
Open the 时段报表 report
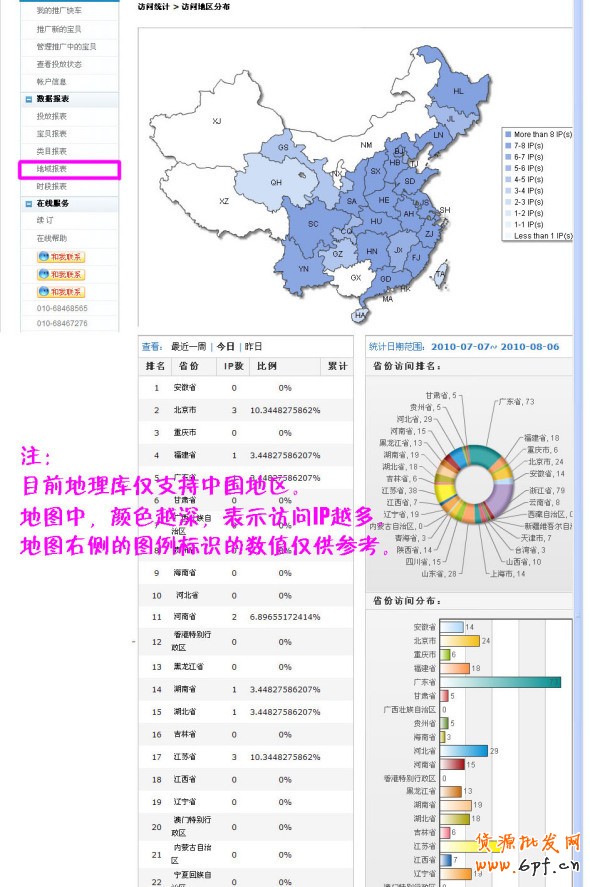pos(51,186)
